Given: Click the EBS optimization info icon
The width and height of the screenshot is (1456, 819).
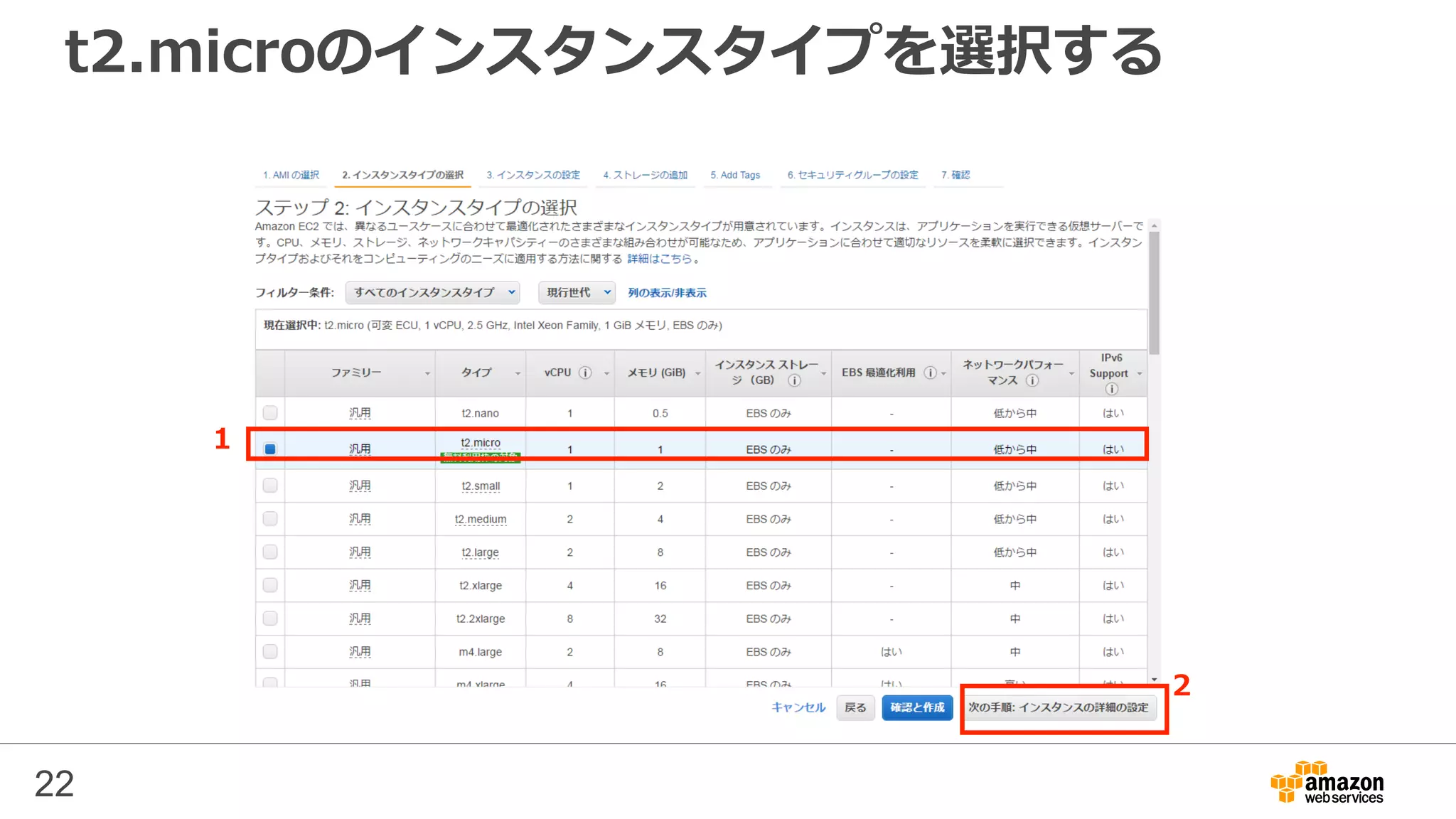Looking at the screenshot, I should point(930,373).
